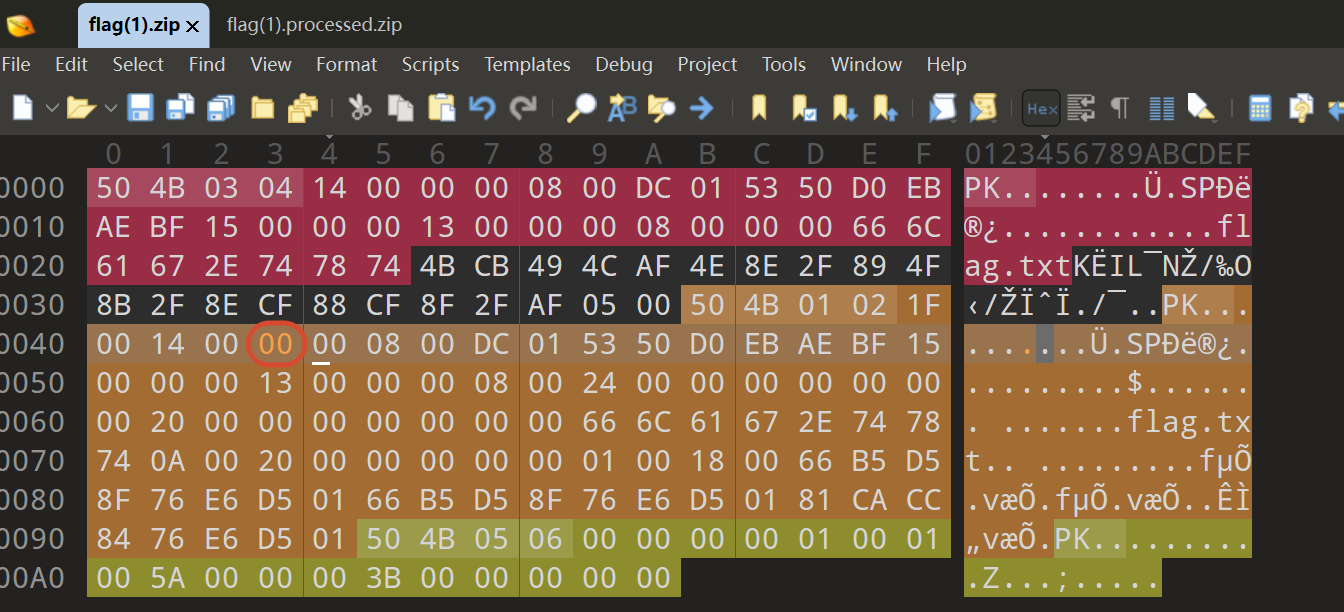Open the Tools menu
The image size is (1344, 612).
coord(784,64)
